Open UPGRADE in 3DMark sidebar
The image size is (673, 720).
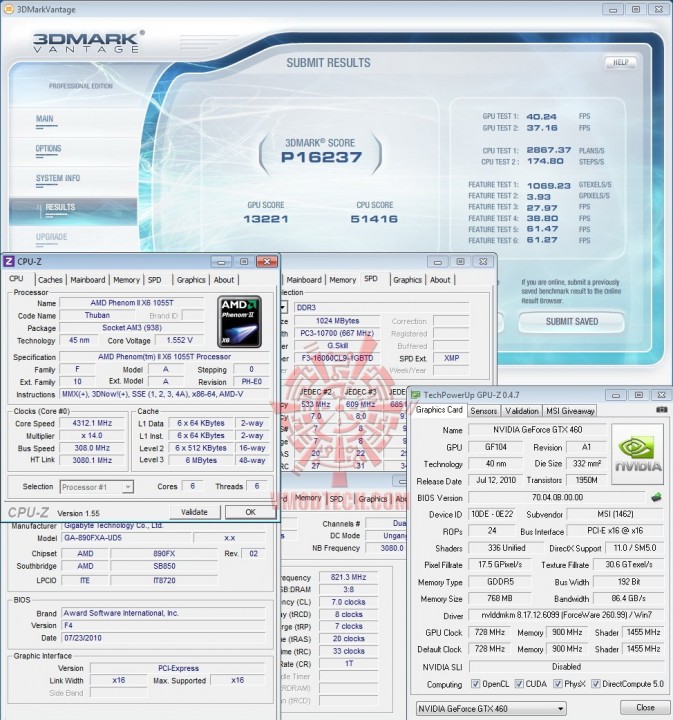[51, 237]
